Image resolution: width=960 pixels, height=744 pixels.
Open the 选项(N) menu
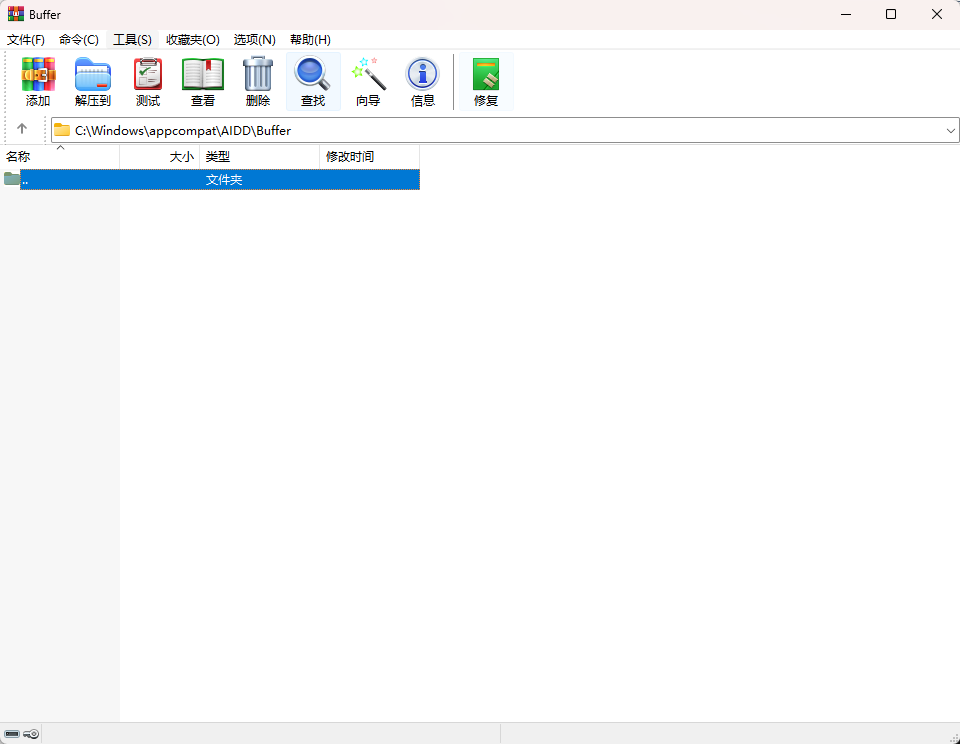coord(255,40)
